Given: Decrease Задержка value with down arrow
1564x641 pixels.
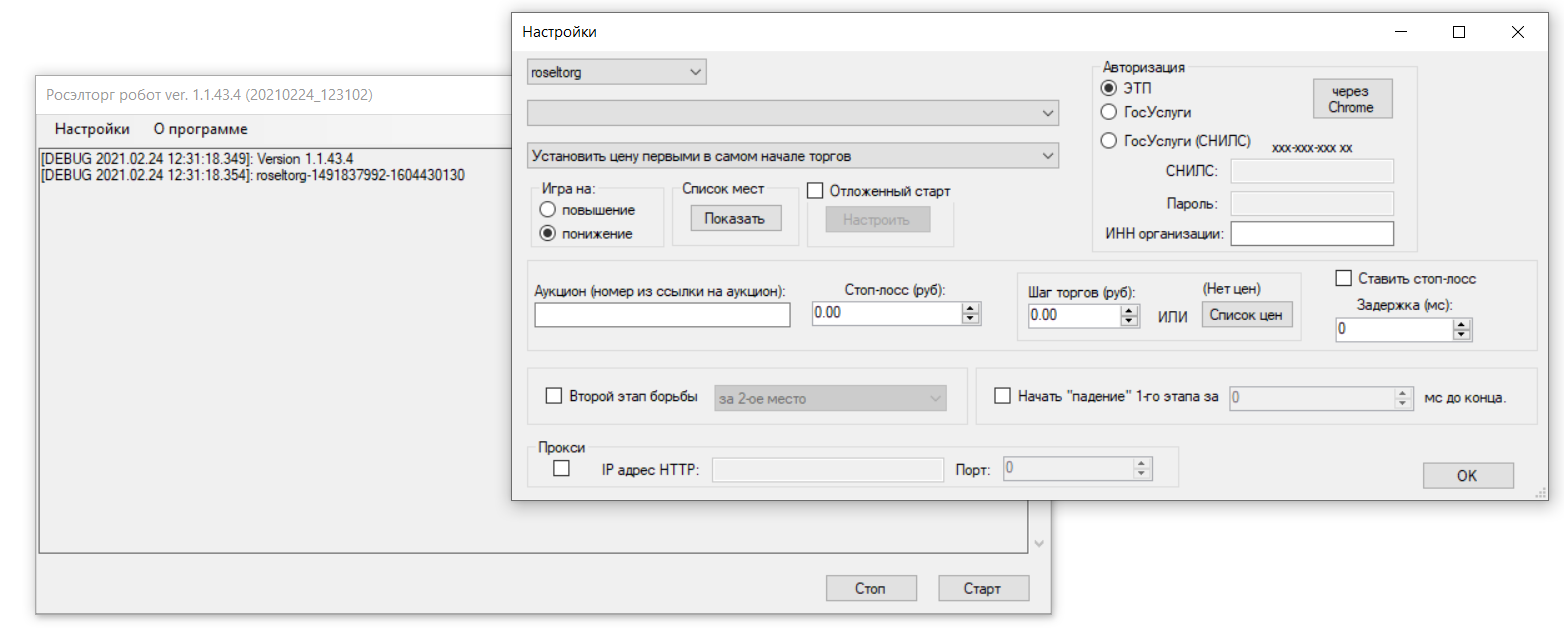Looking at the screenshot, I should (1462, 335).
